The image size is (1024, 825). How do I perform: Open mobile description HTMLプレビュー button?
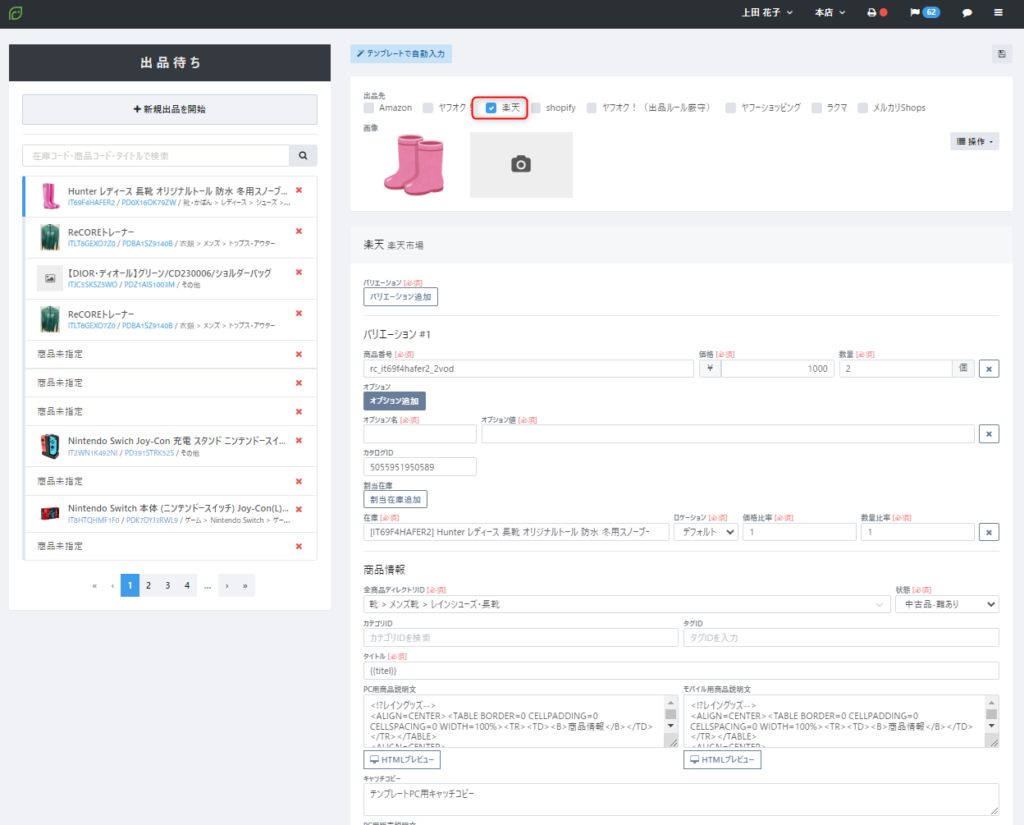click(x=722, y=760)
